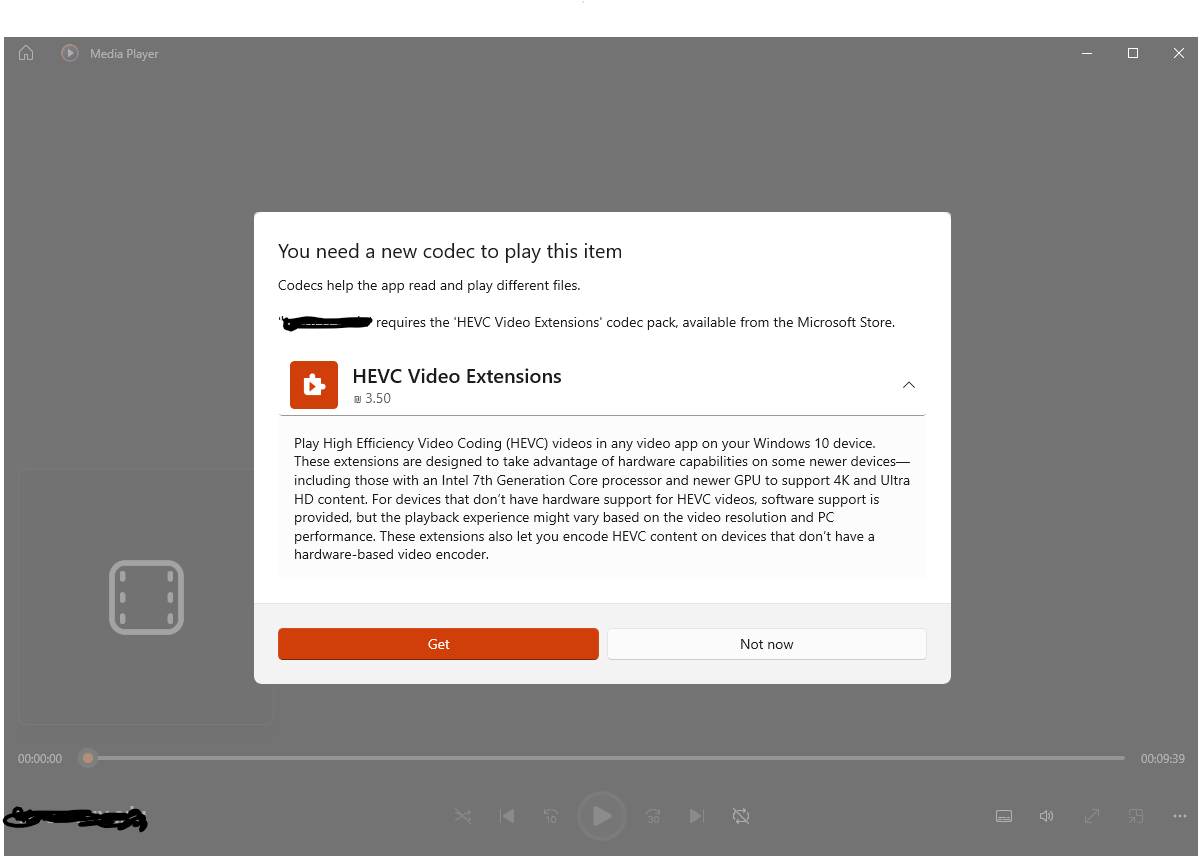Dismiss the dialog with Not now
Viewport: 1198px width, 856px height.
pyautogui.click(x=767, y=644)
